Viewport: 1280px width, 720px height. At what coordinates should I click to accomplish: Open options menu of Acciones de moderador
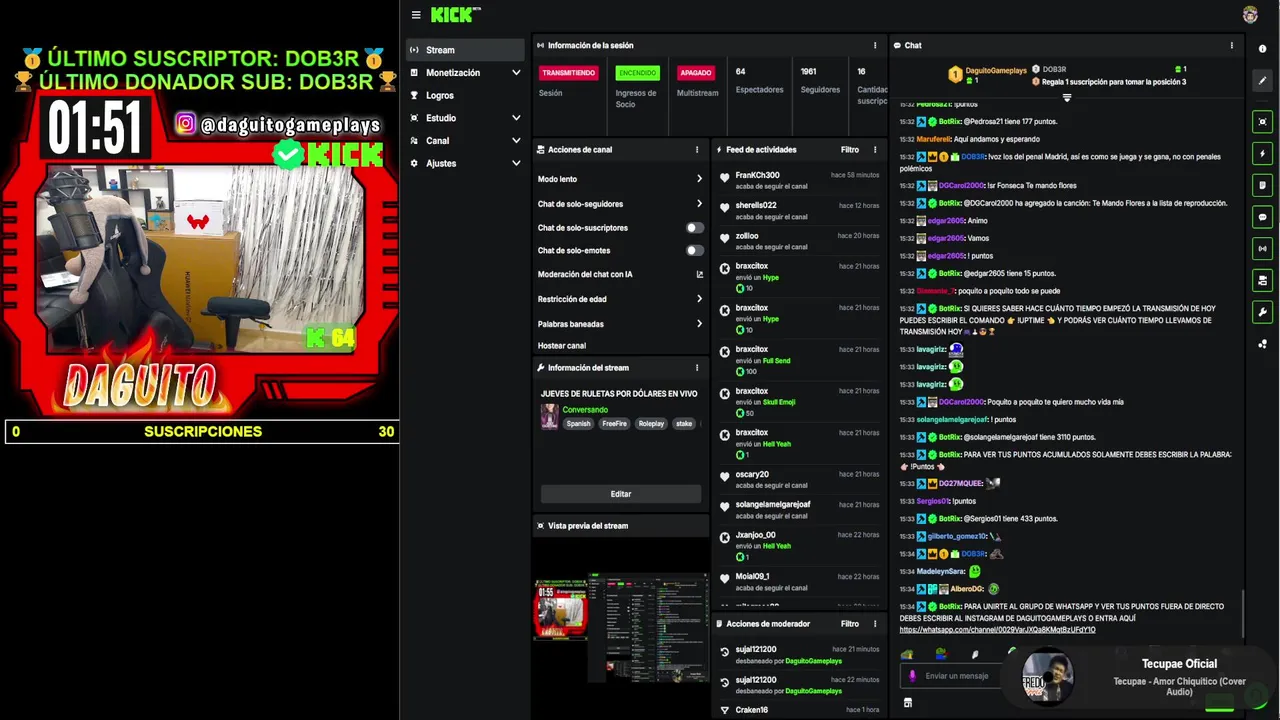tap(875, 624)
